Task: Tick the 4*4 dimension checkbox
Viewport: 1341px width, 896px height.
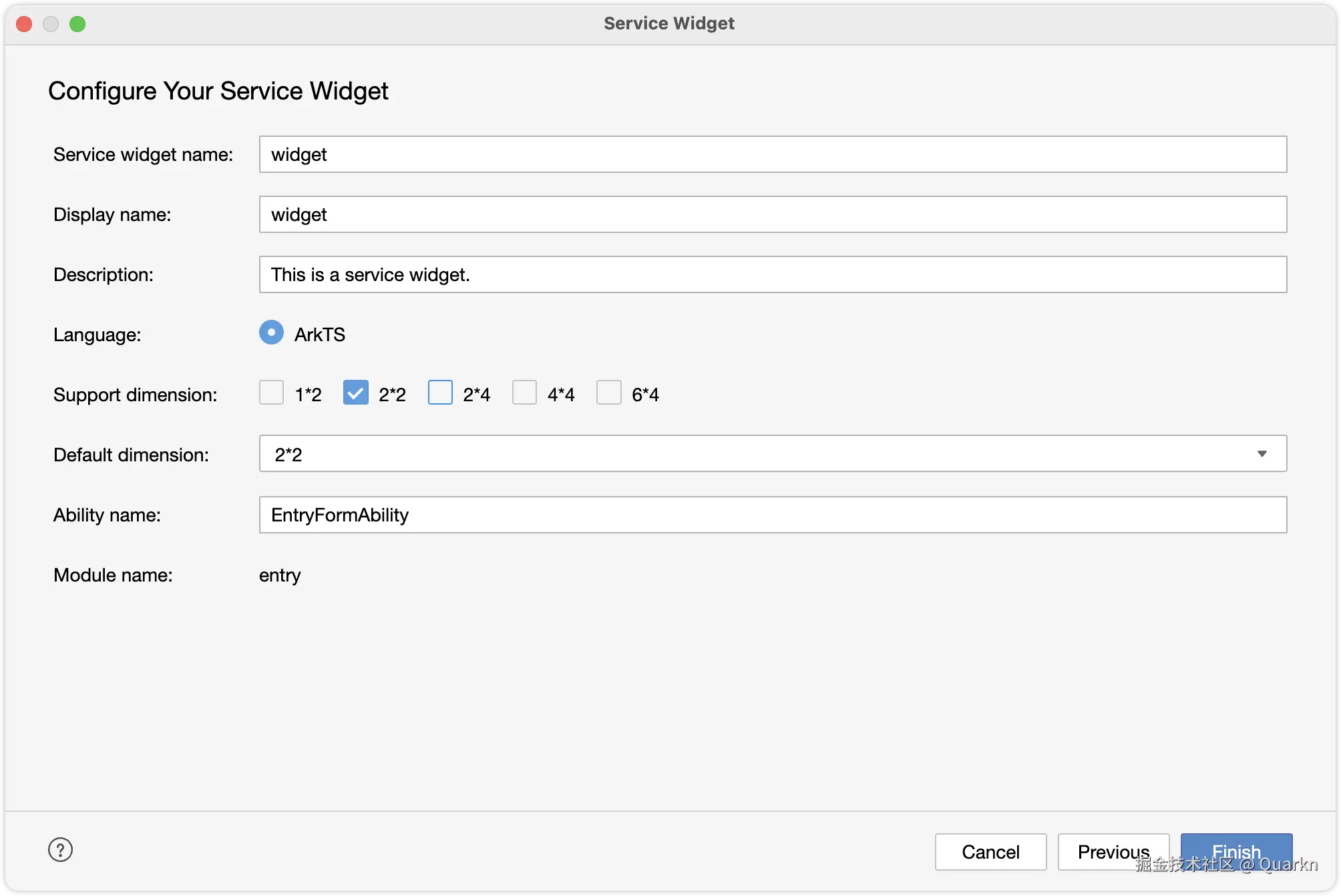Action: [x=524, y=393]
